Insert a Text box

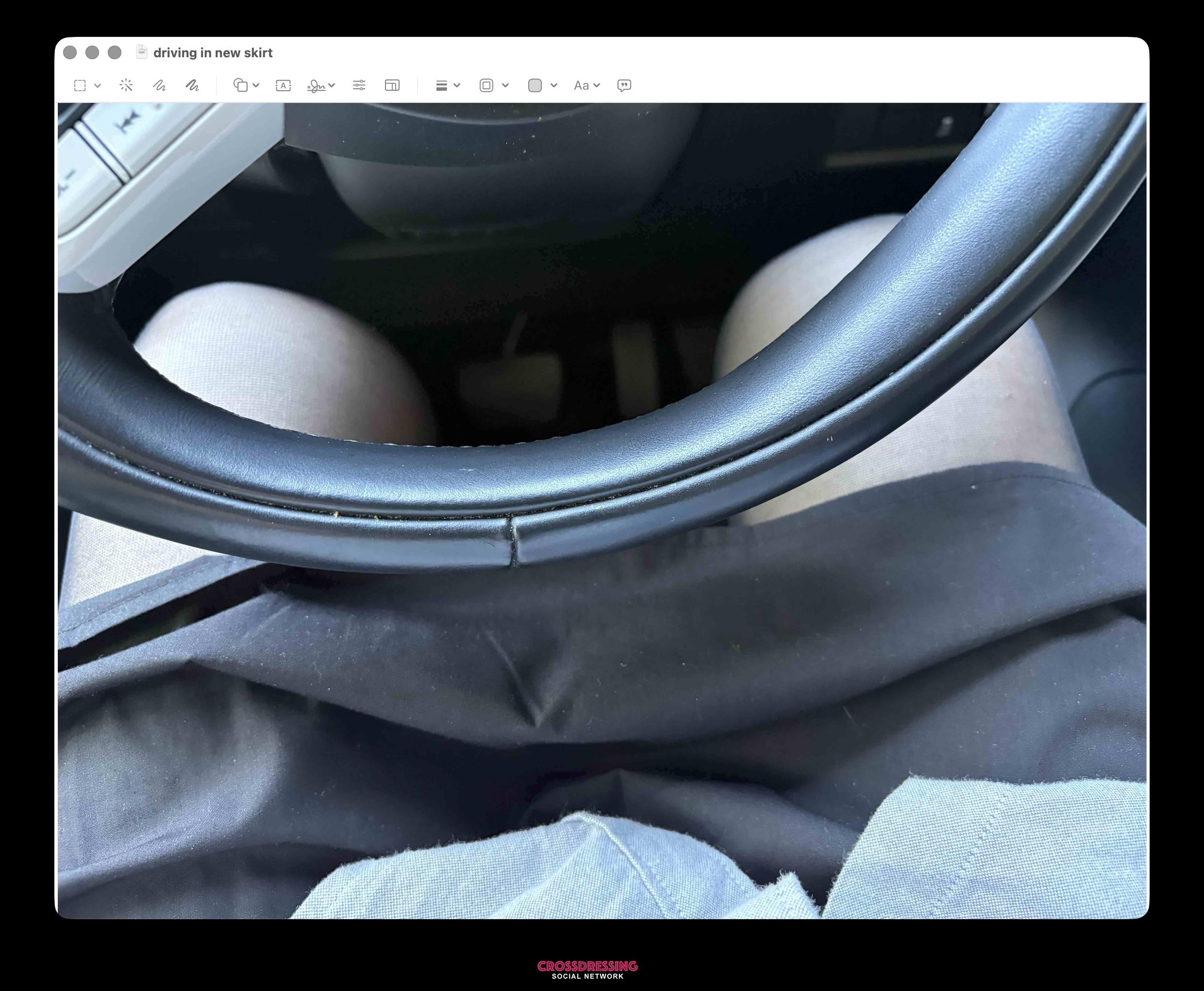pyautogui.click(x=284, y=85)
